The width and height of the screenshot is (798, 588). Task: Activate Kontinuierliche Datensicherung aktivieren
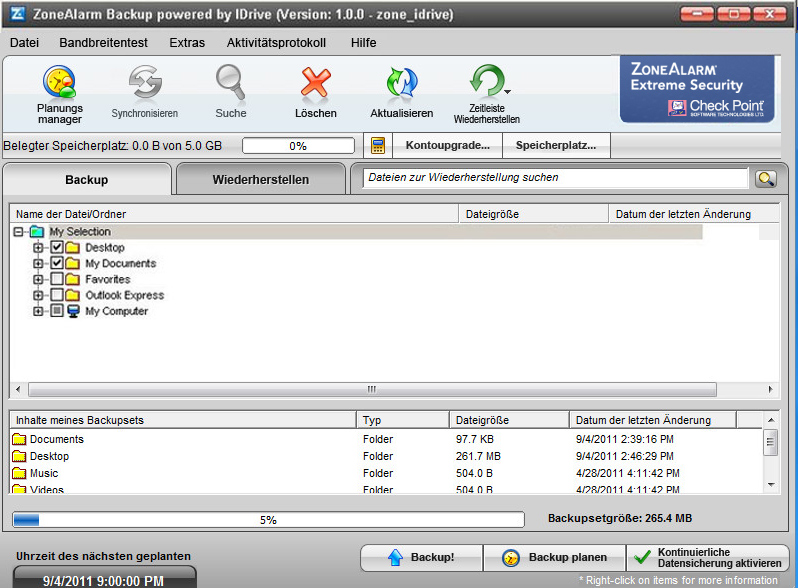pyautogui.click(x=707, y=557)
